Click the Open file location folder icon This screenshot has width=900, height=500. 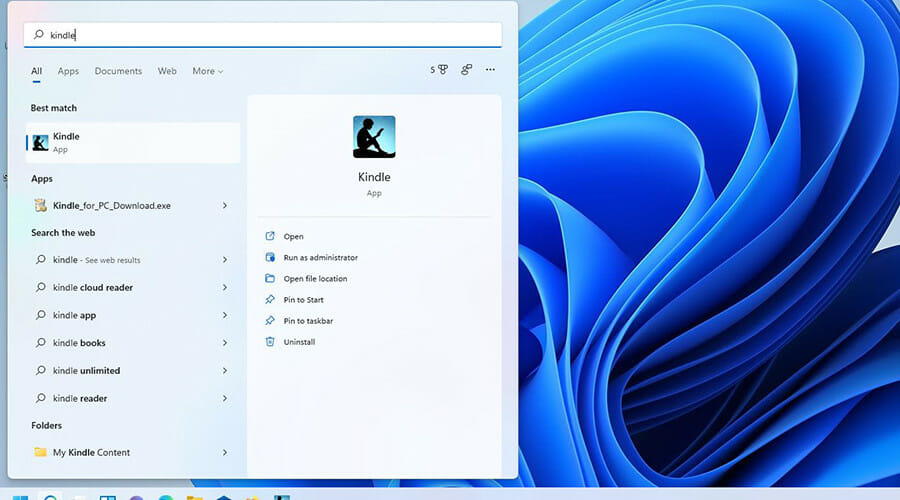pyautogui.click(x=270, y=278)
